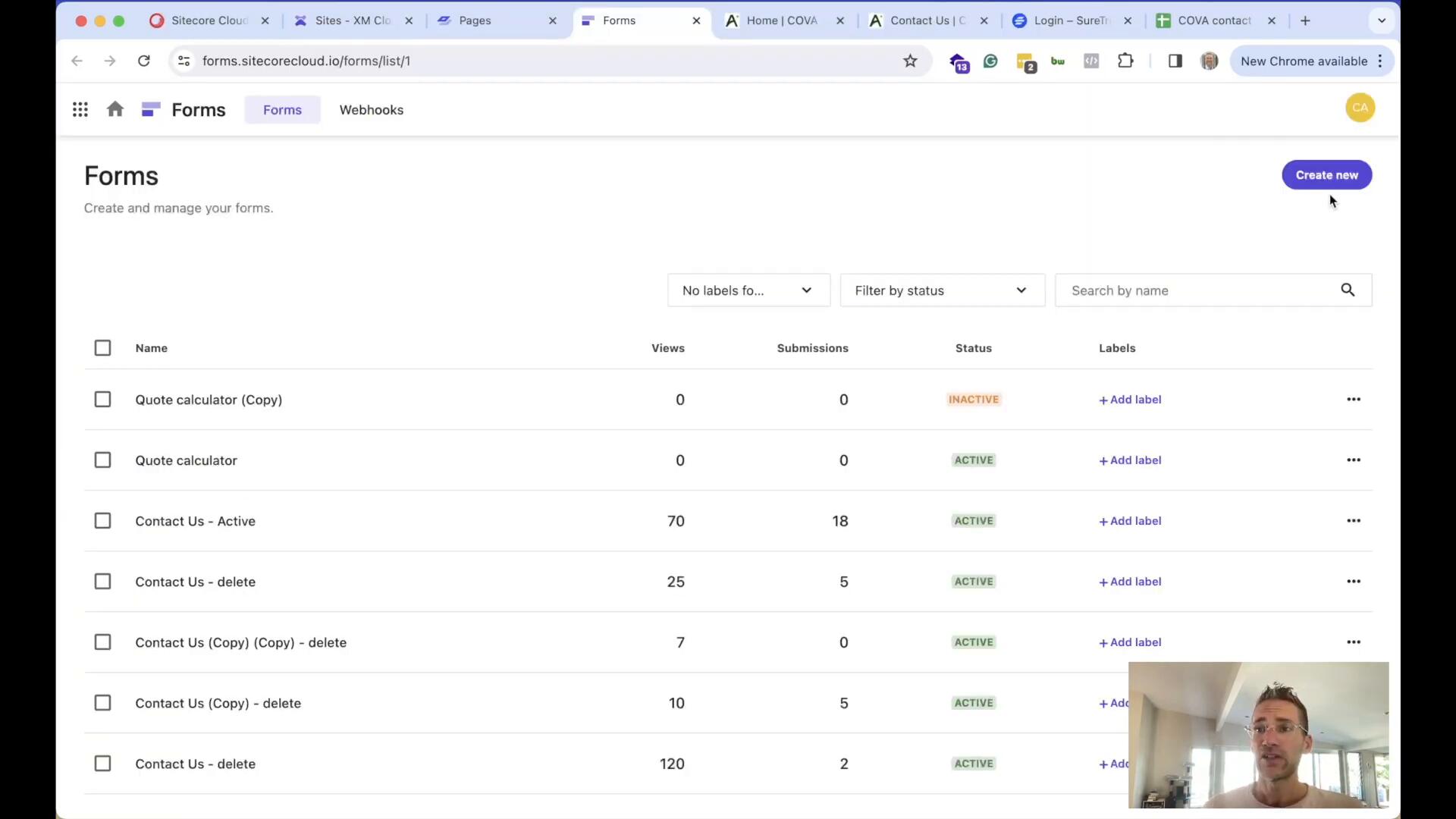
Task: Expand the browser tab list chevron
Action: pos(1381,20)
